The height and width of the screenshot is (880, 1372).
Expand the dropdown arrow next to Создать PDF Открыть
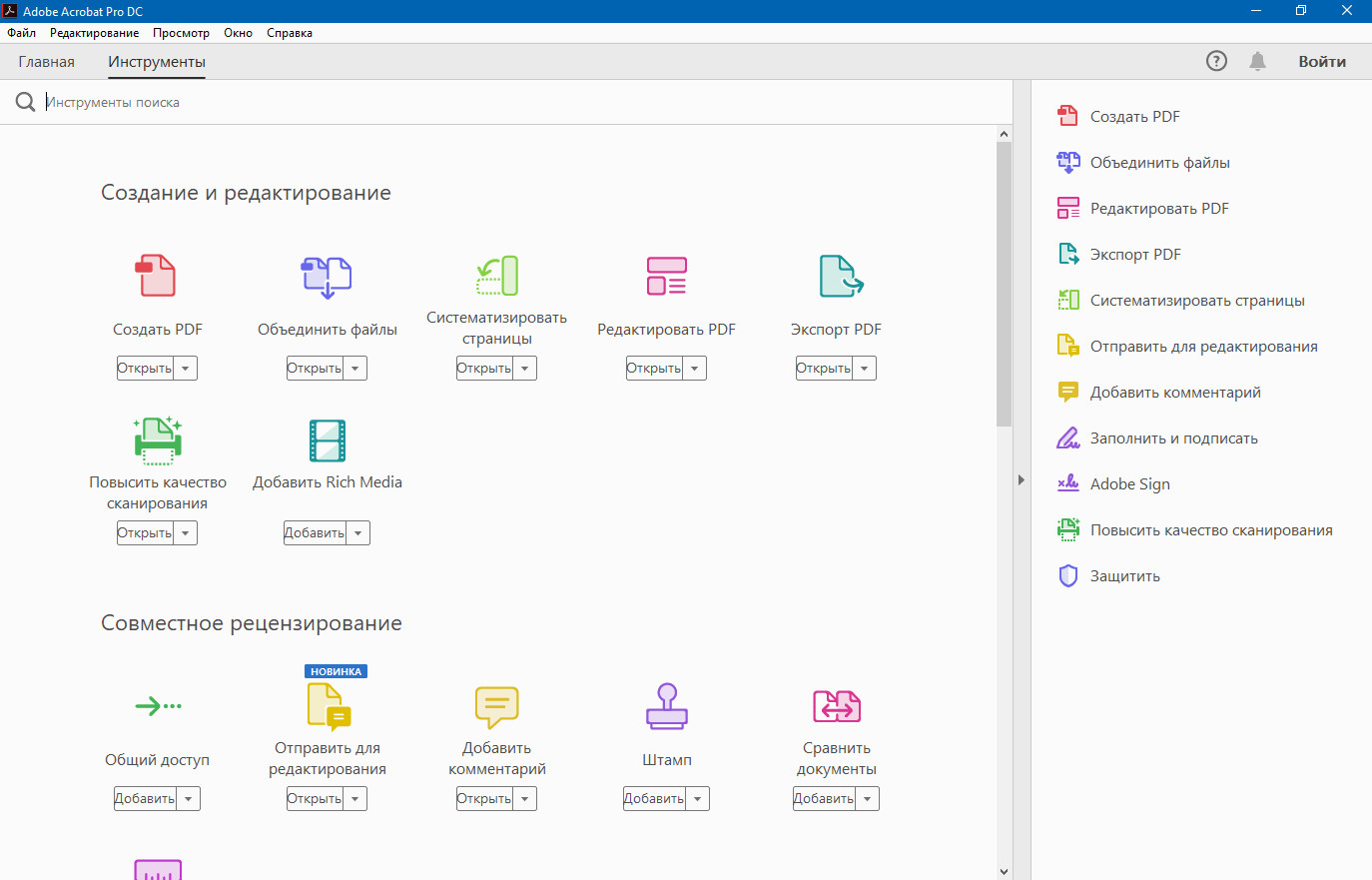186,369
